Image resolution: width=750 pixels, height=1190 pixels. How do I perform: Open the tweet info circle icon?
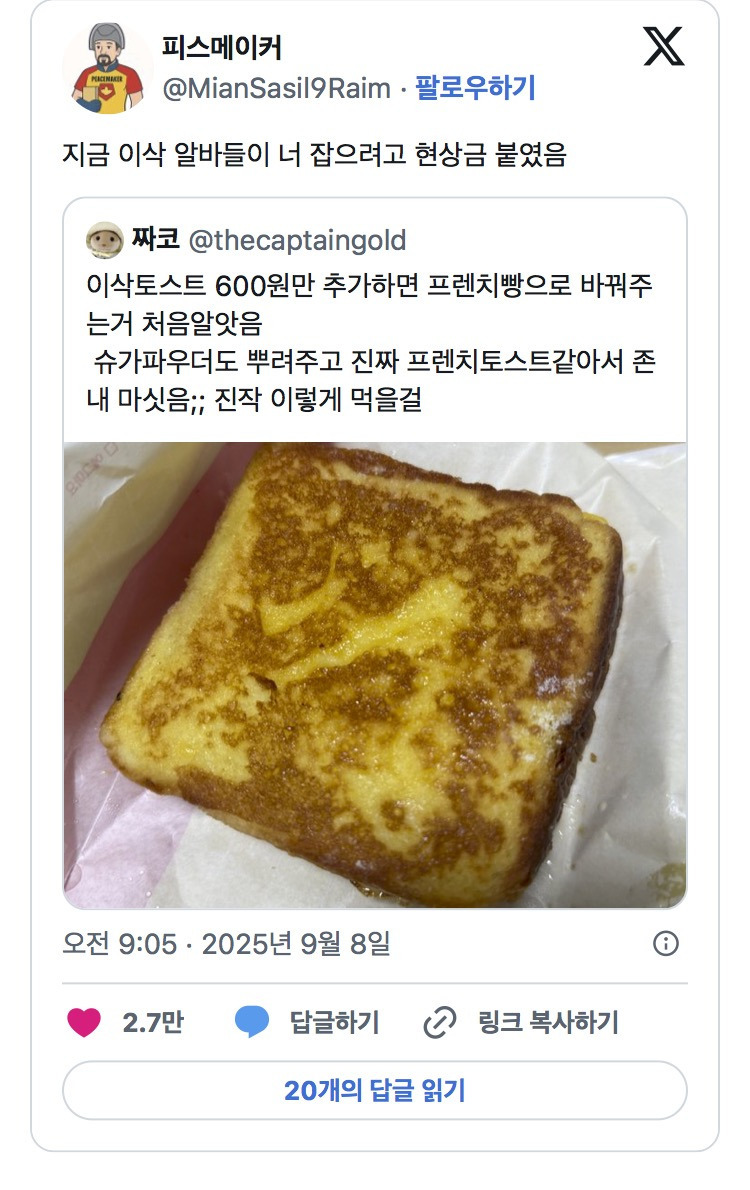(x=666, y=943)
